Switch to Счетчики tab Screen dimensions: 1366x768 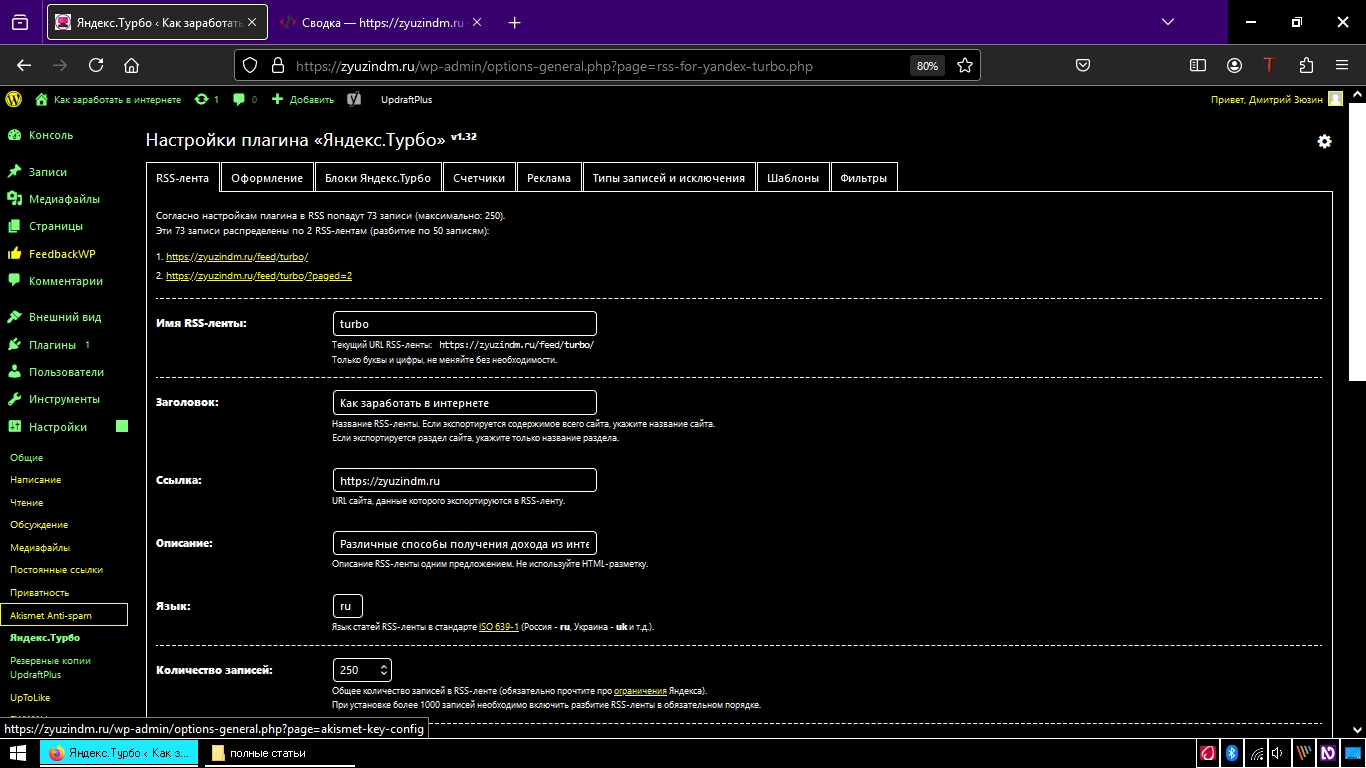click(x=479, y=177)
